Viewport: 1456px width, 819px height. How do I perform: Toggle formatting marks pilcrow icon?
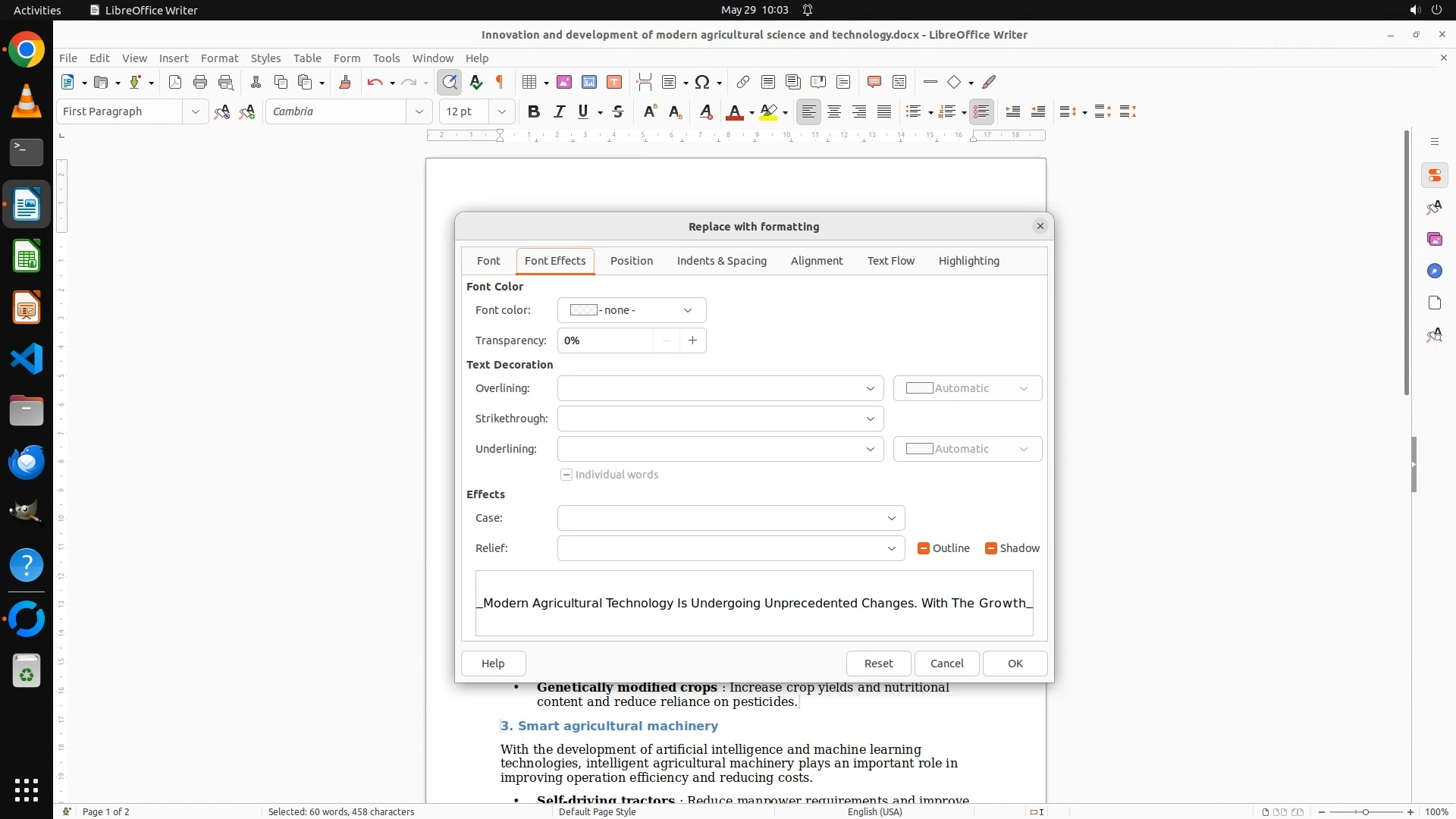pyautogui.click(x=500, y=82)
